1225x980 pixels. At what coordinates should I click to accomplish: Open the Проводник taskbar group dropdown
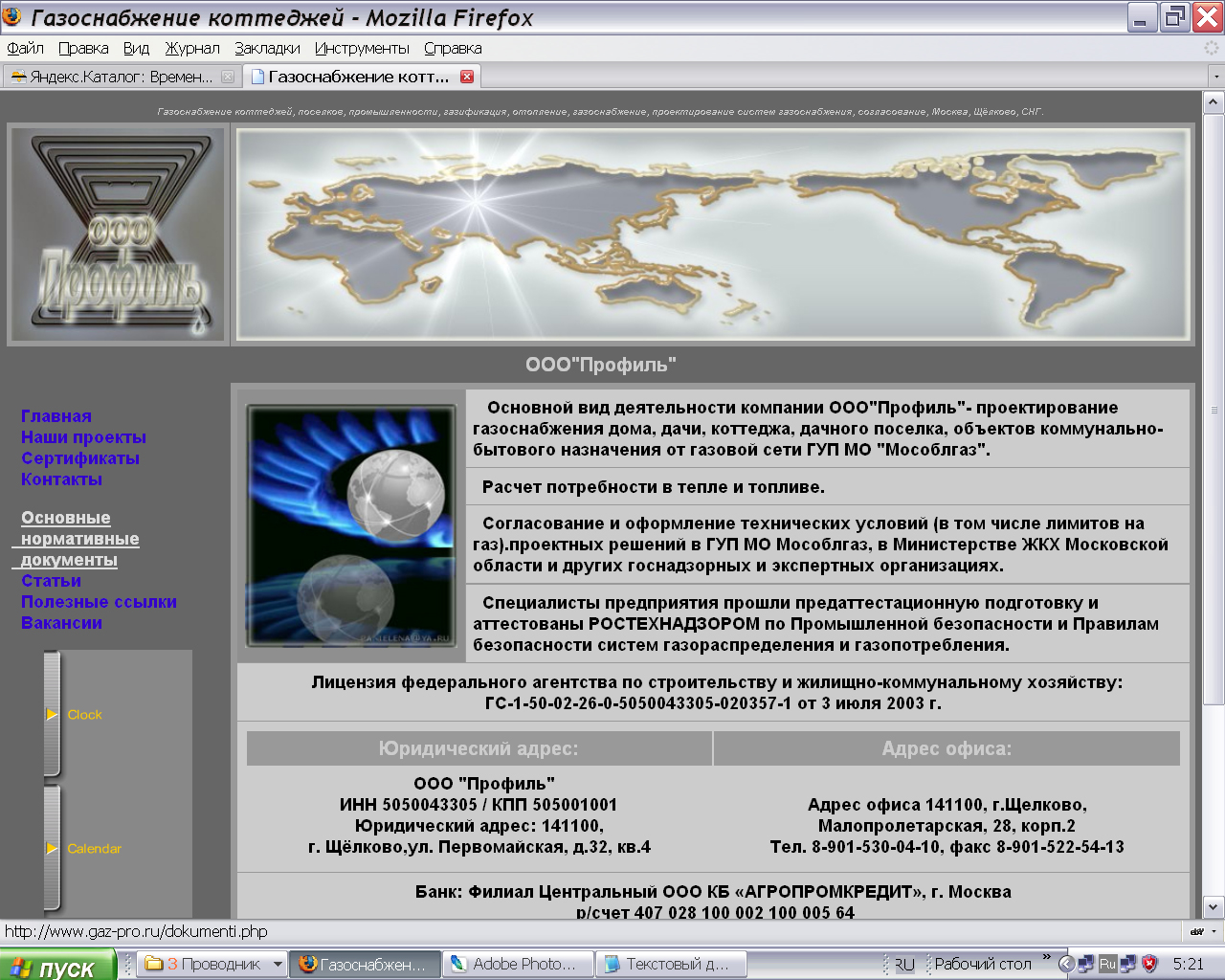click(x=278, y=965)
